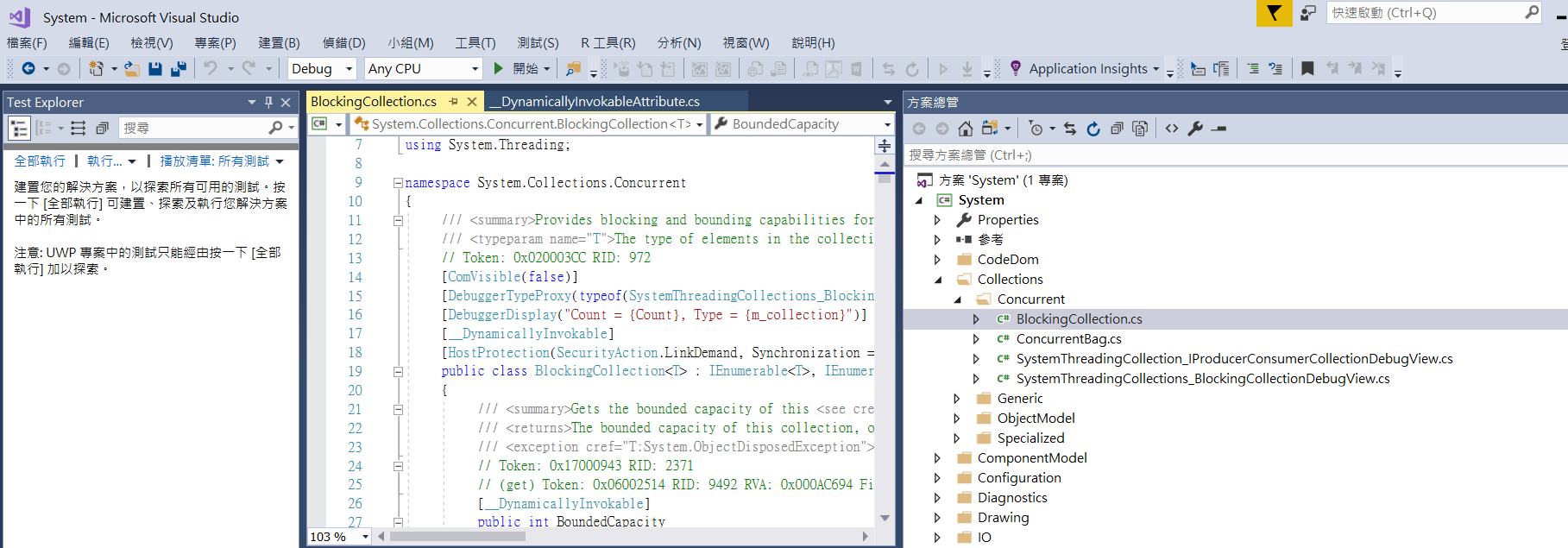1568x548 pixels.
Task: Click split editor handle above scrollbar
Action: point(885,146)
